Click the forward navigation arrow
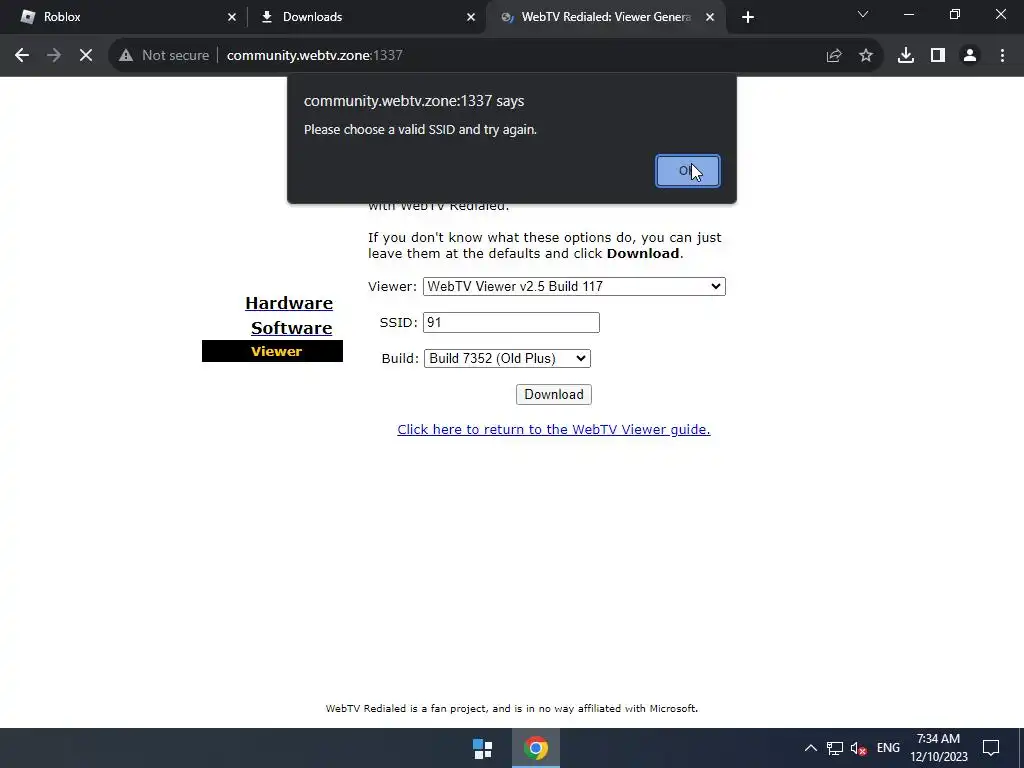 [x=54, y=56]
